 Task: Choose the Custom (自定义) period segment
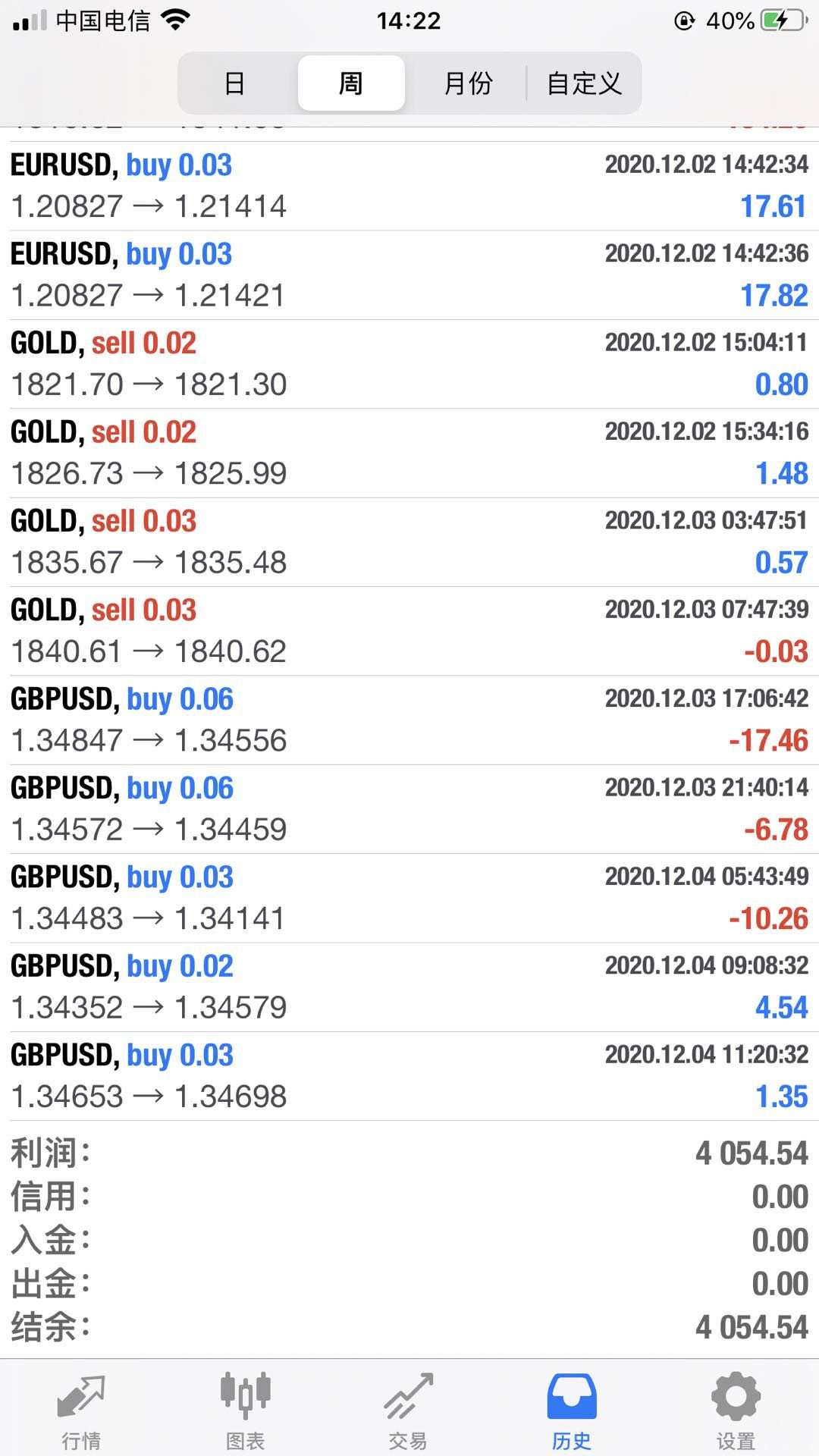pos(584,83)
